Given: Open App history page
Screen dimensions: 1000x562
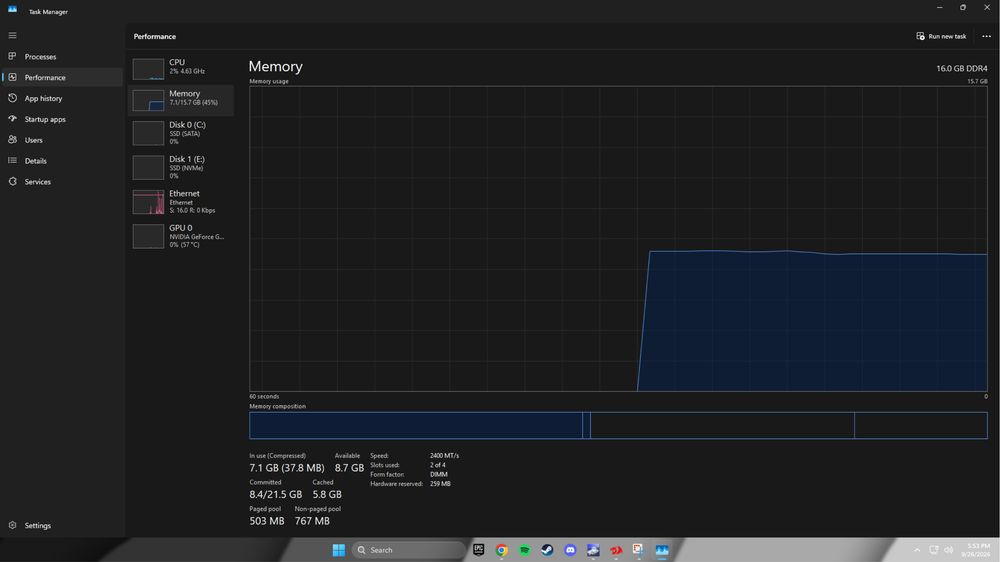Looking at the screenshot, I should coord(62,98).
